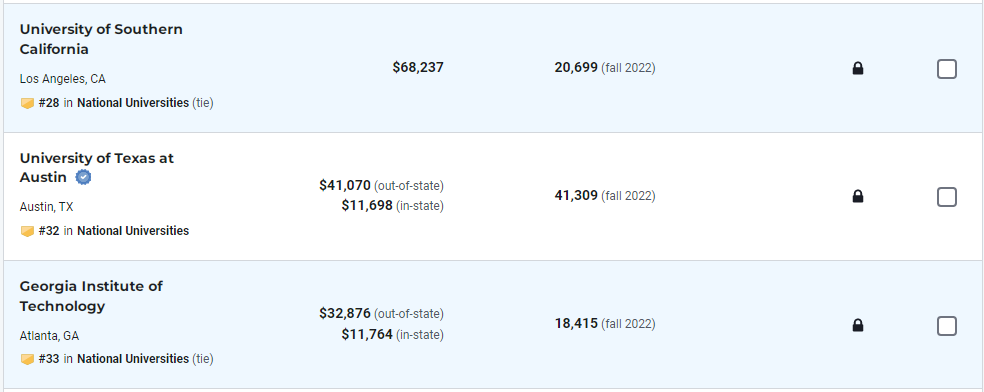Click the ranking badge icon next to #32
This screenshot has width=984, height=392.
pyautogui.click(x=27, y=231)
